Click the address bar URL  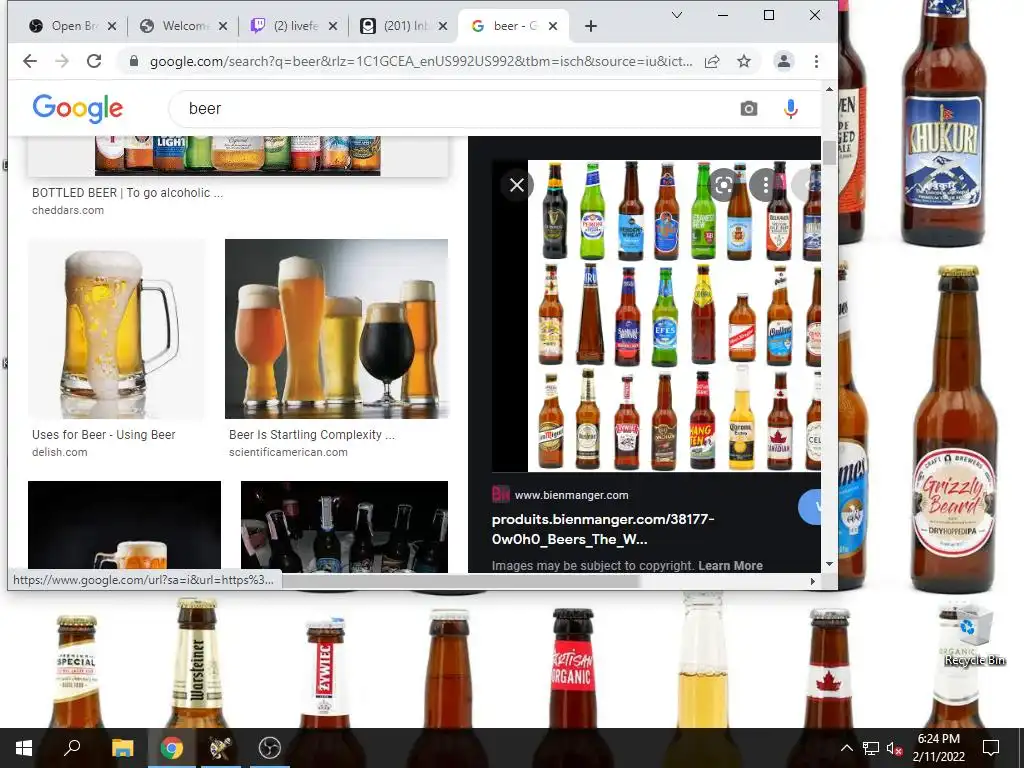pyautogui.click(x=421, y=61)
